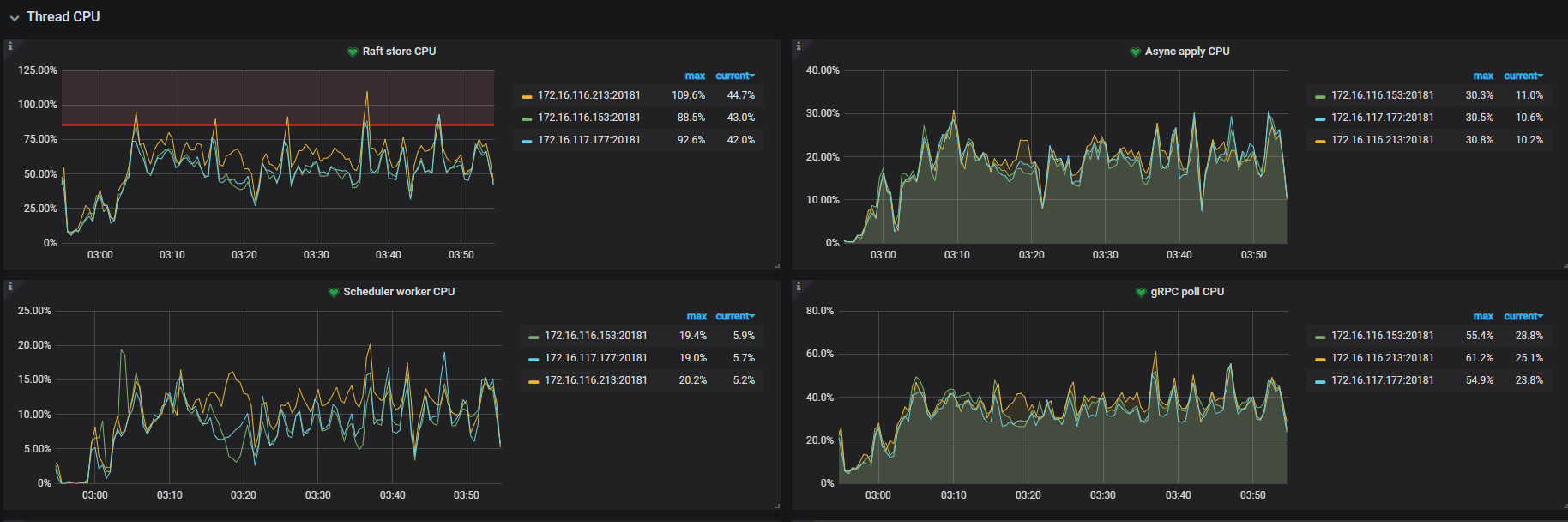
Task: Click alert heart icon beside Scheduler worker CPU
Action: click(x=333, y=293)
